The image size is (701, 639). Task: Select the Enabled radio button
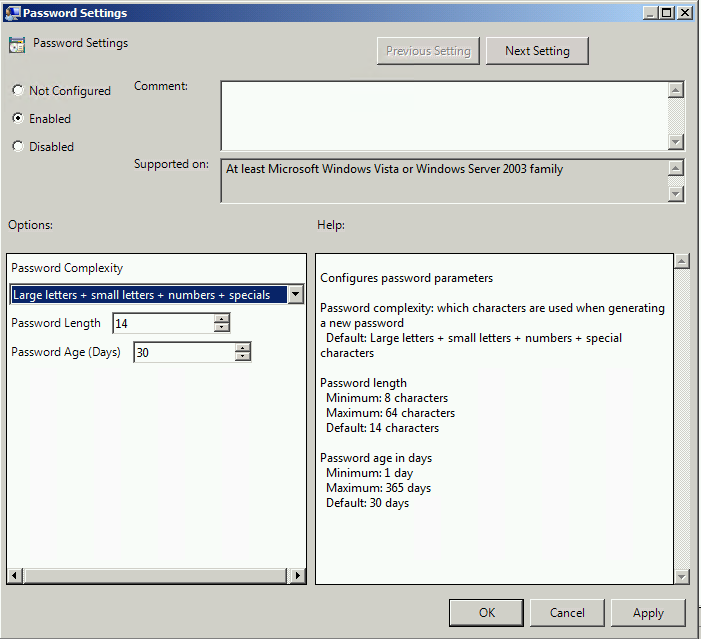pyautogui.click(x=18, y=119)
